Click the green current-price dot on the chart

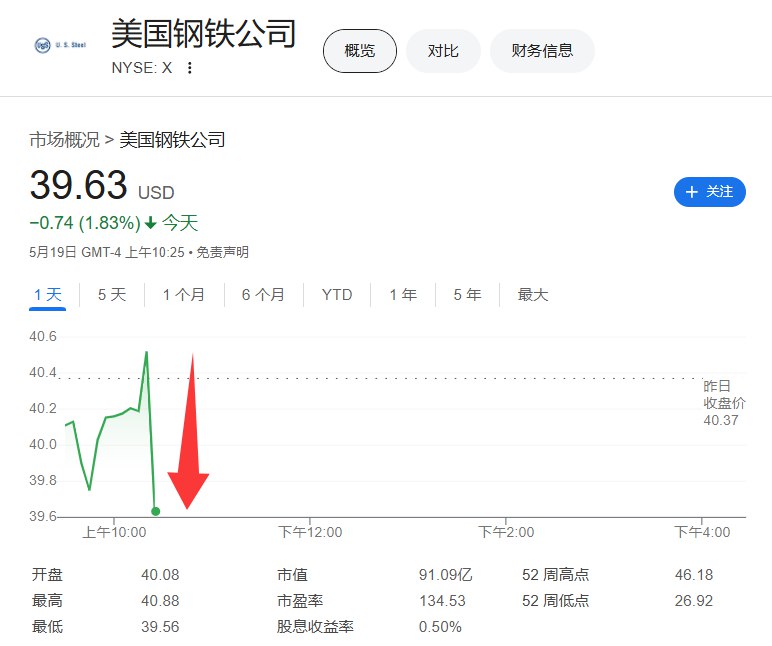[156, 511]
